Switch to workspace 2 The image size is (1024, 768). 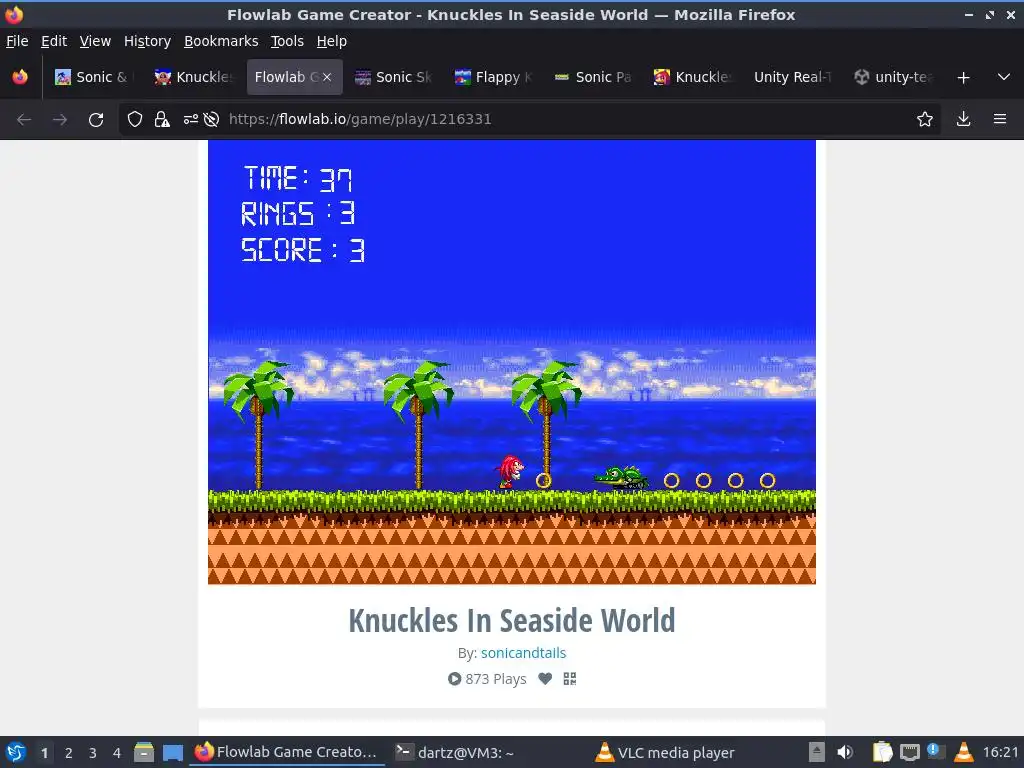[69, 753]
